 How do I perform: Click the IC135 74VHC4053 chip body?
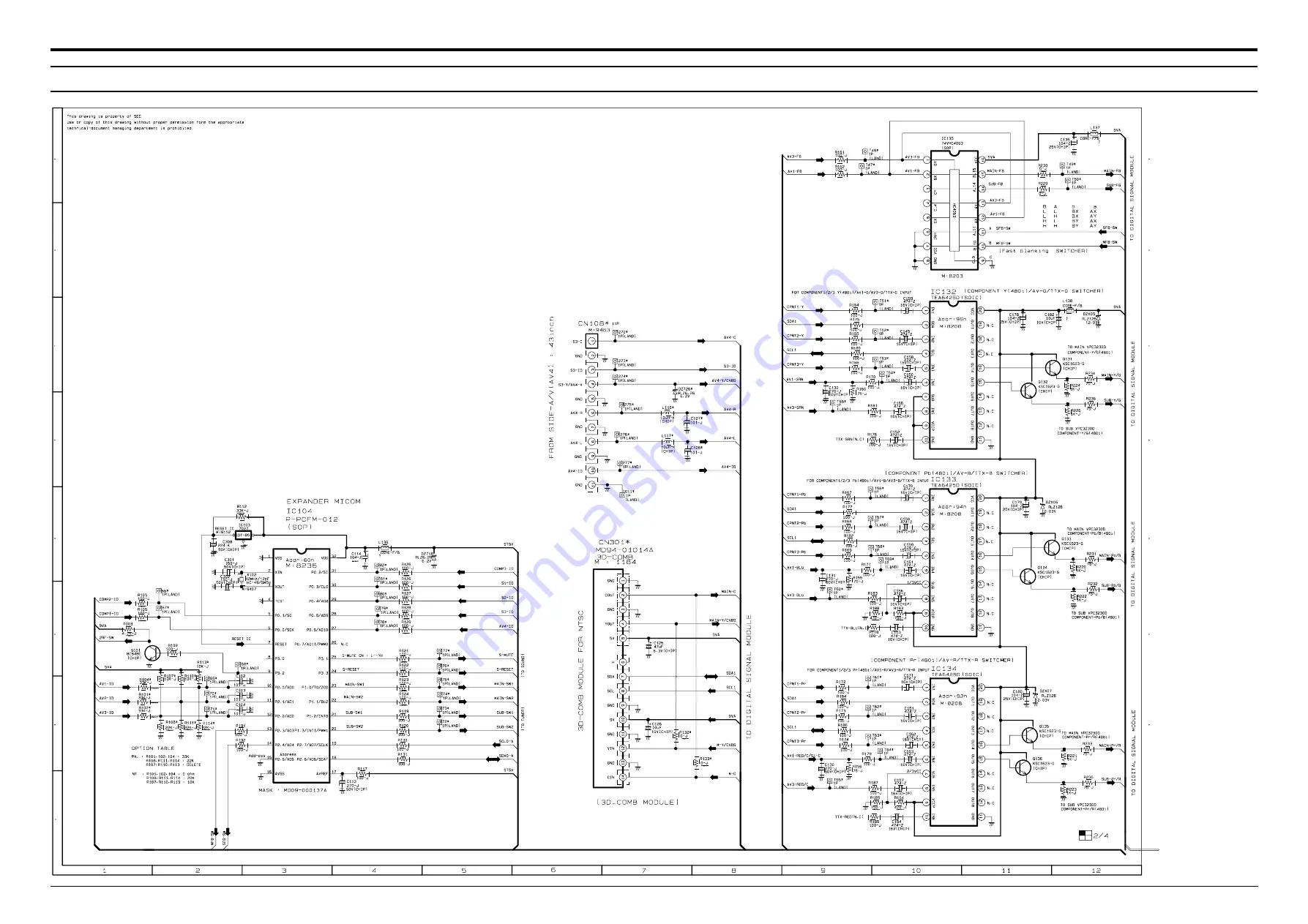tap(954, 209)
